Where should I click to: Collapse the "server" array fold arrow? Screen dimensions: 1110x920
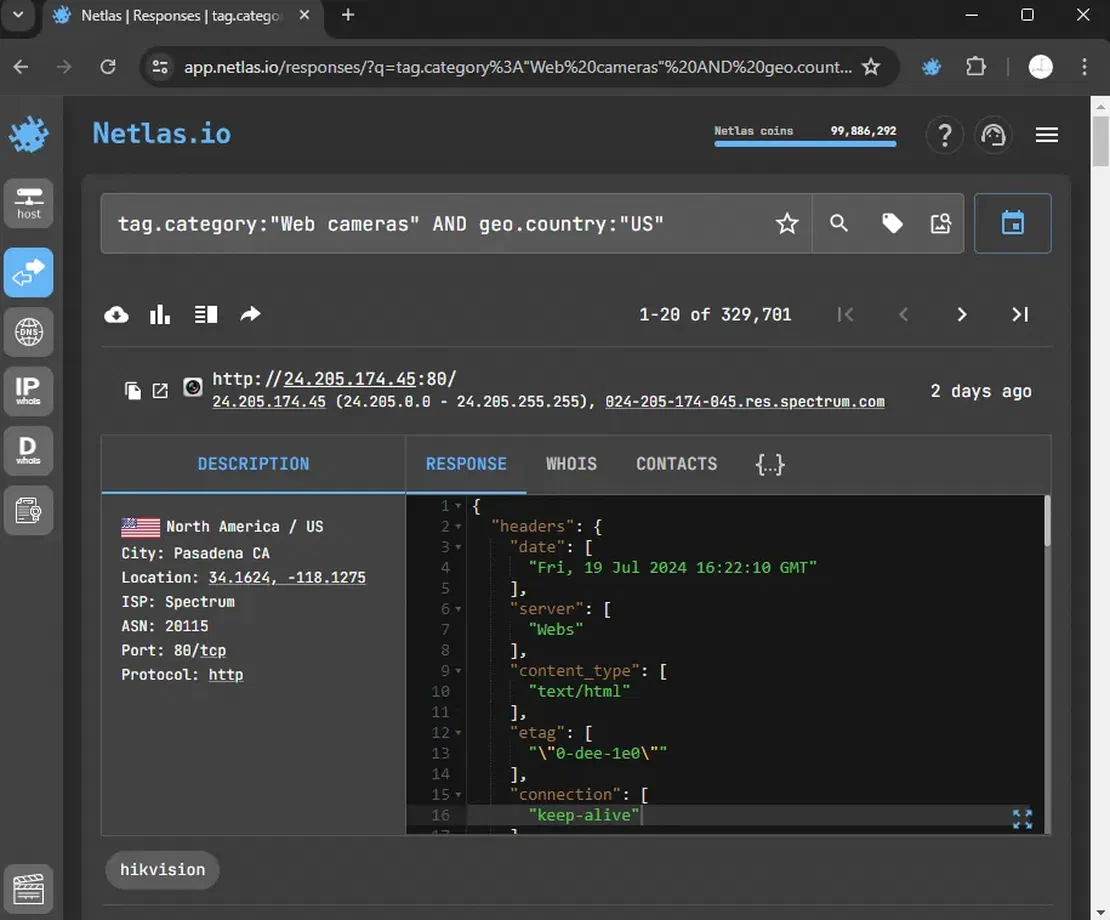click(x=458, y=609)
